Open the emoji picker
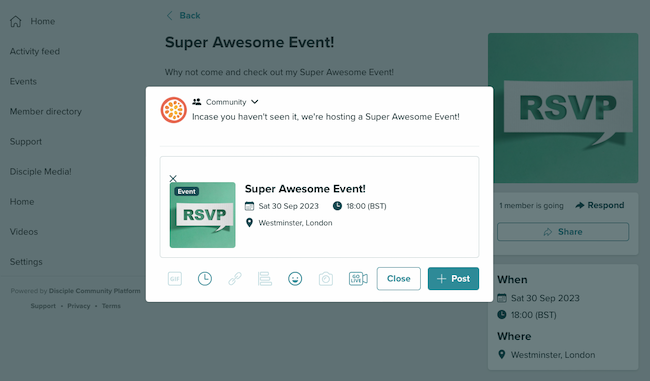The width and height of the screenshot is (650, 381). coord(295,279)
